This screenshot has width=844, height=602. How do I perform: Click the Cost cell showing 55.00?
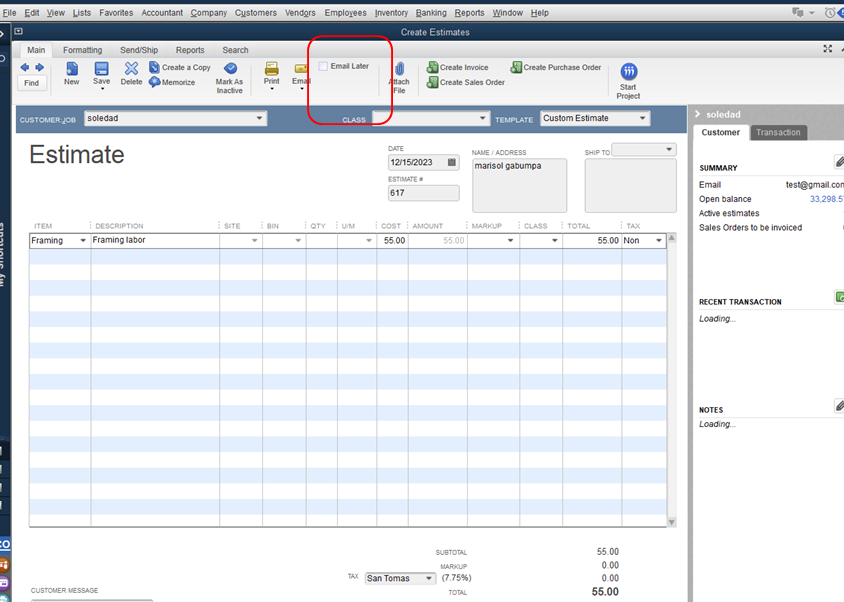(392, 241)
